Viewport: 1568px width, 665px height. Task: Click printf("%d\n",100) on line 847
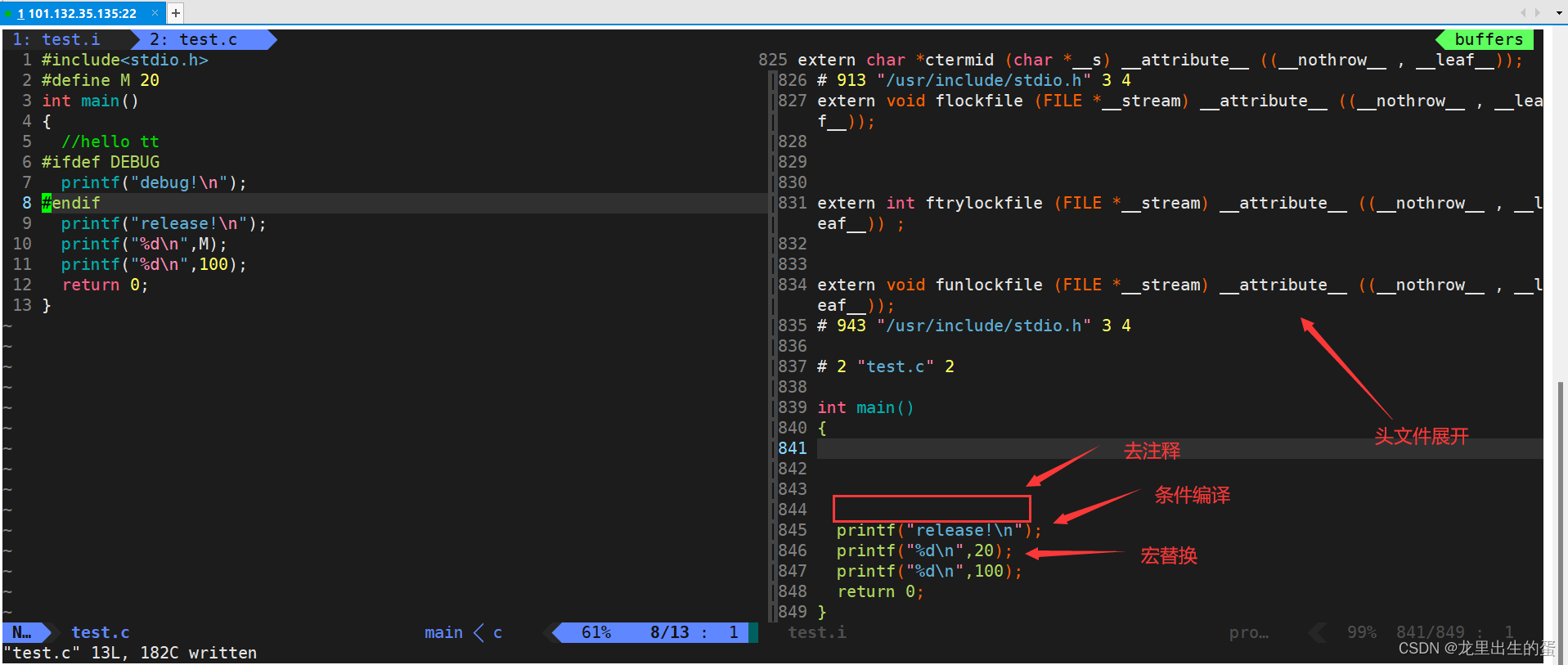click(929, 571)
